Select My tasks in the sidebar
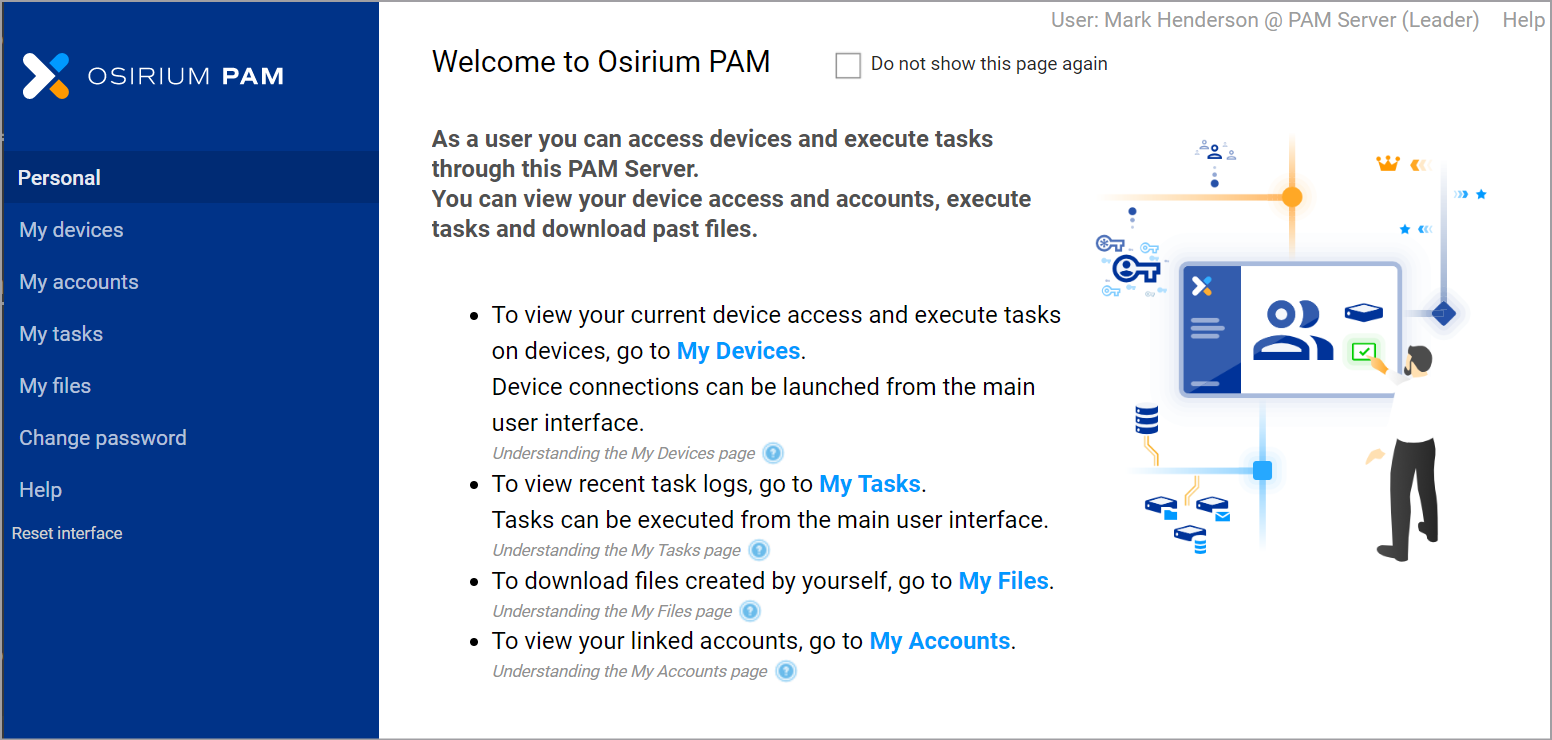 point(61,333)
